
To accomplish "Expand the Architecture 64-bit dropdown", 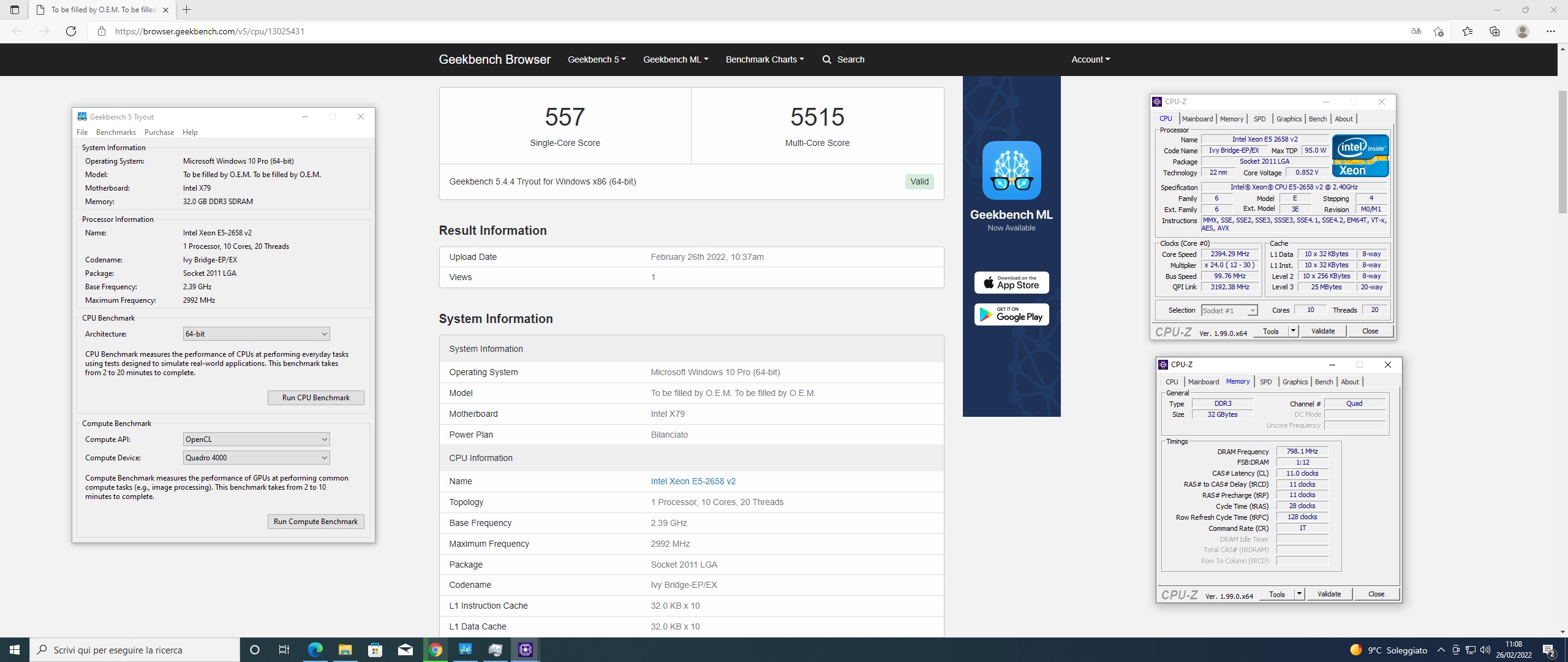I will (x=257, y=334).
